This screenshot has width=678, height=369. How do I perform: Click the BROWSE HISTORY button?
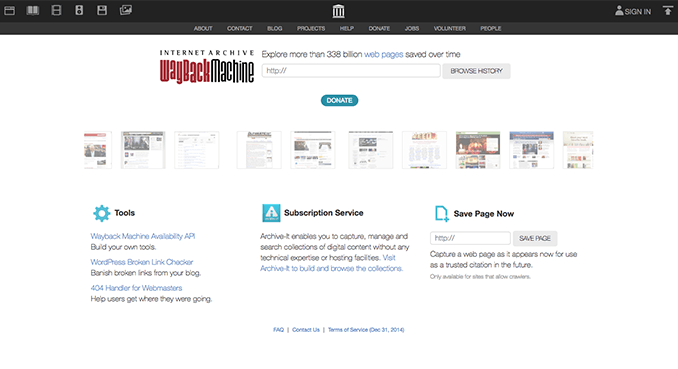(x=476, y=71)
